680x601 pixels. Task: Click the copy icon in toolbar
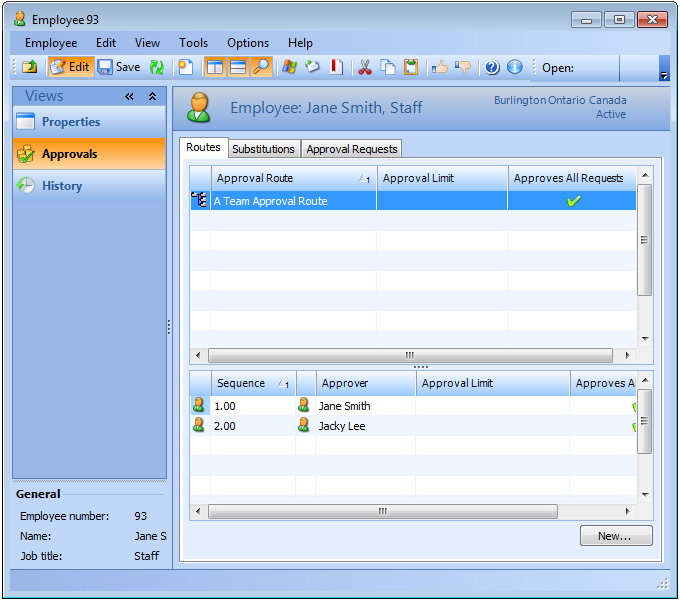click(x=388, y=67)
